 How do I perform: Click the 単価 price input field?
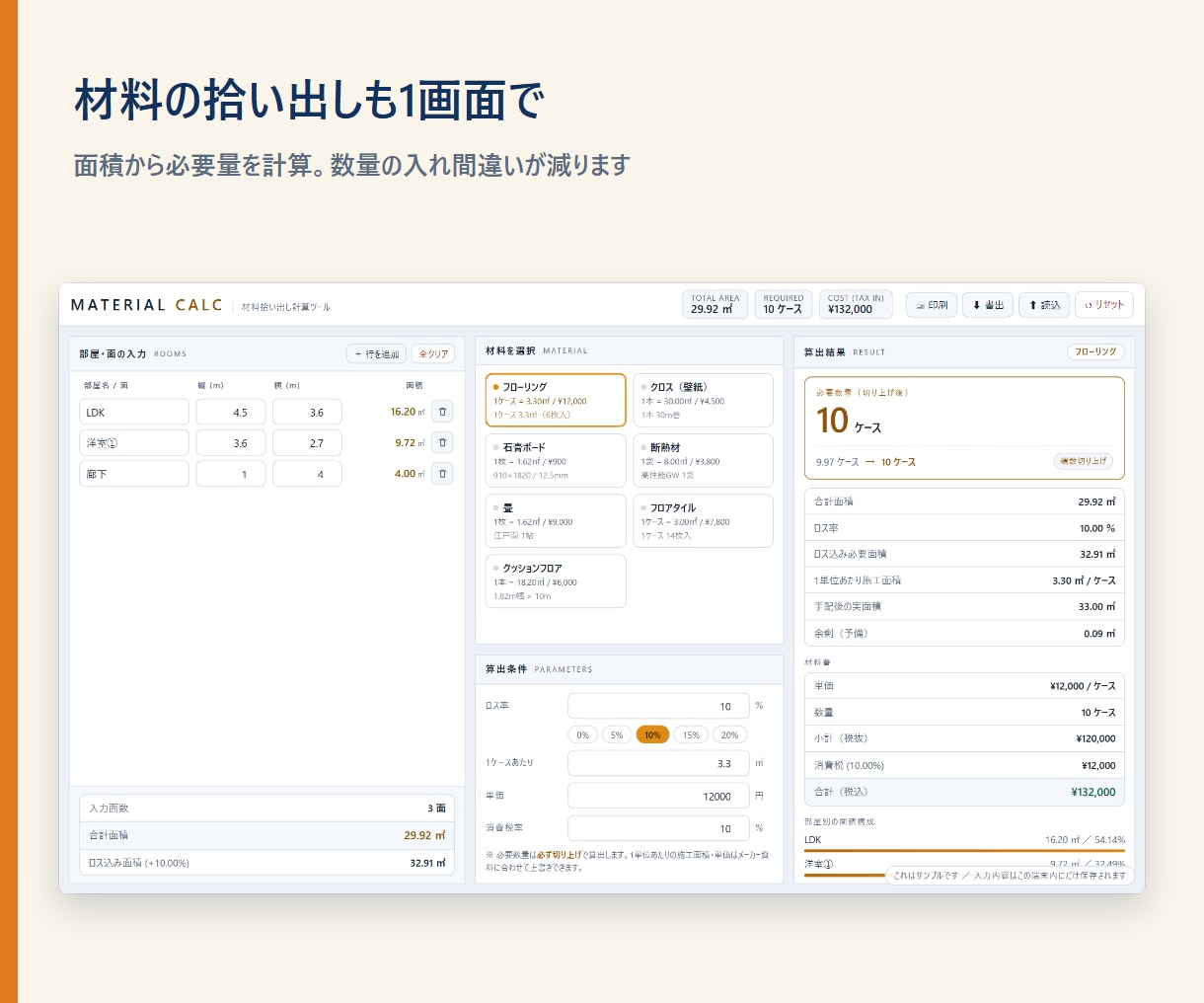click(658, 796)
